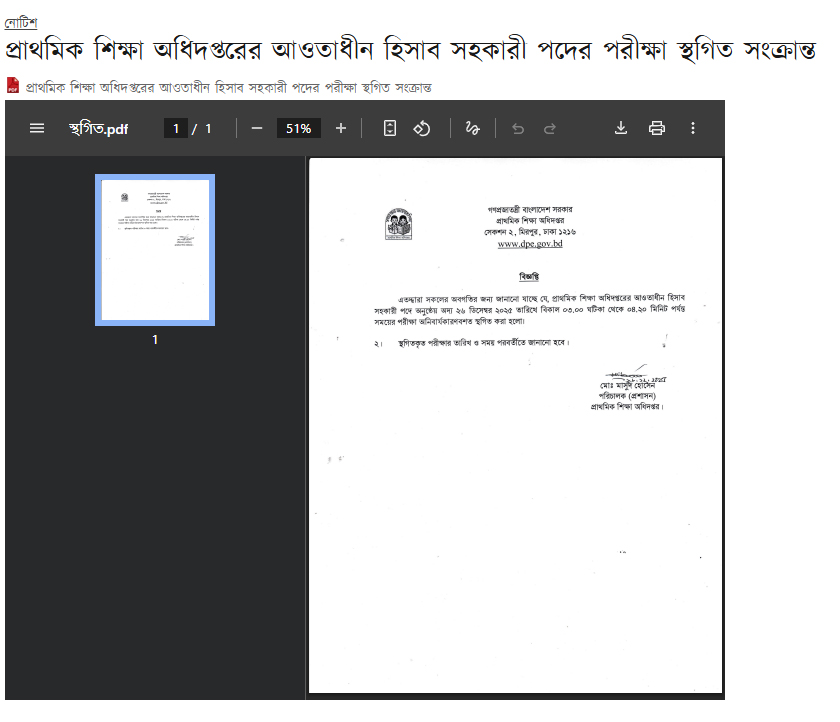Print the PDF document
The image size is (840, 722).
coord(657,128)
